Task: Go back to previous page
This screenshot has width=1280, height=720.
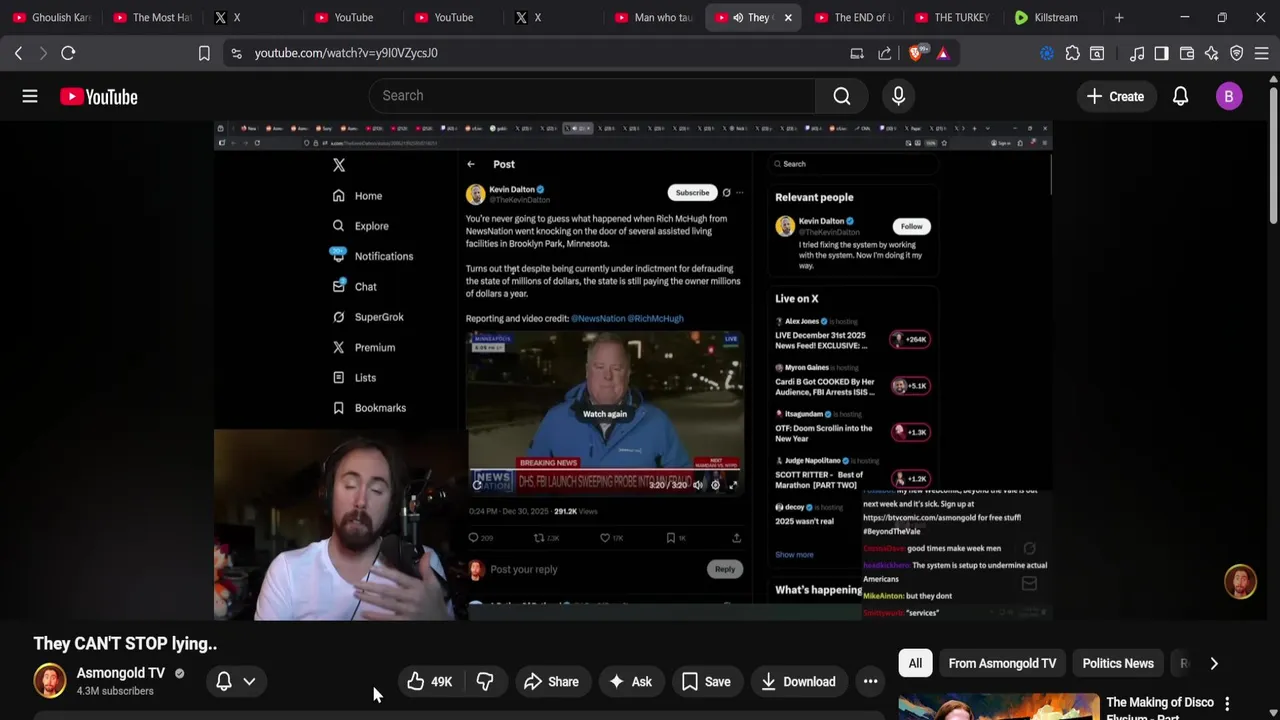Action: [x=18, y=53]
